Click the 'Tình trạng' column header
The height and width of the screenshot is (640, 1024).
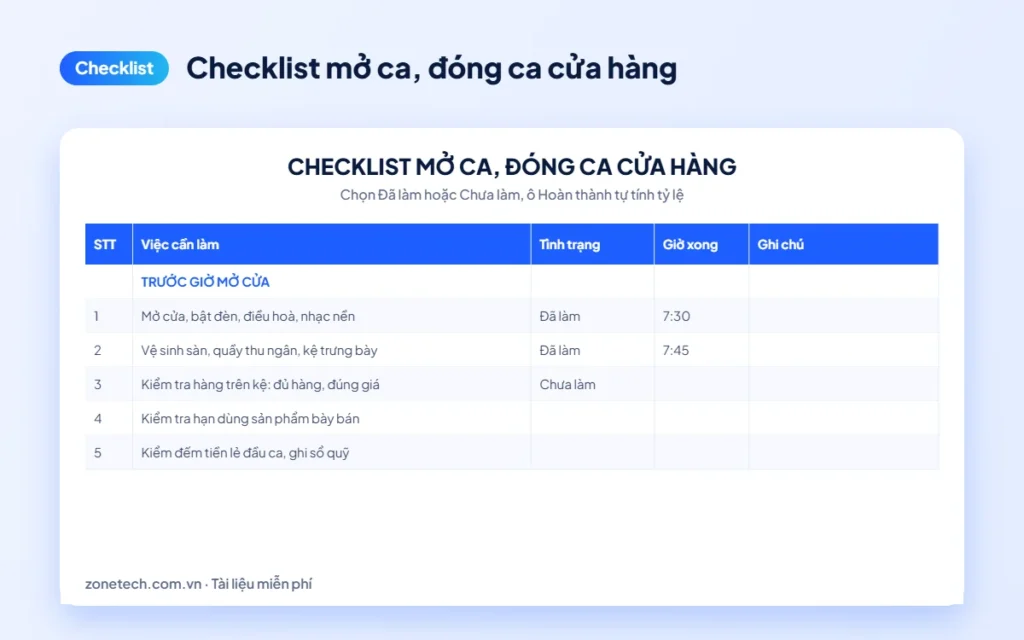(x=592, y=244)
